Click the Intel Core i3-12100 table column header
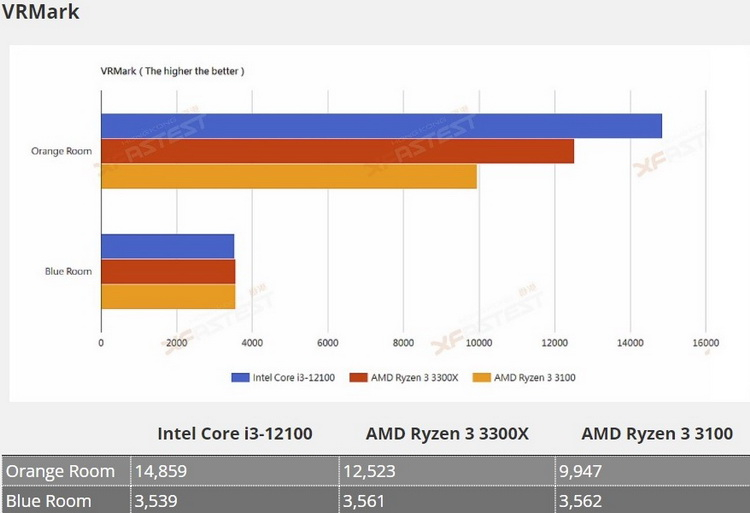The image size is (750, 513). [x=235, y=434]
